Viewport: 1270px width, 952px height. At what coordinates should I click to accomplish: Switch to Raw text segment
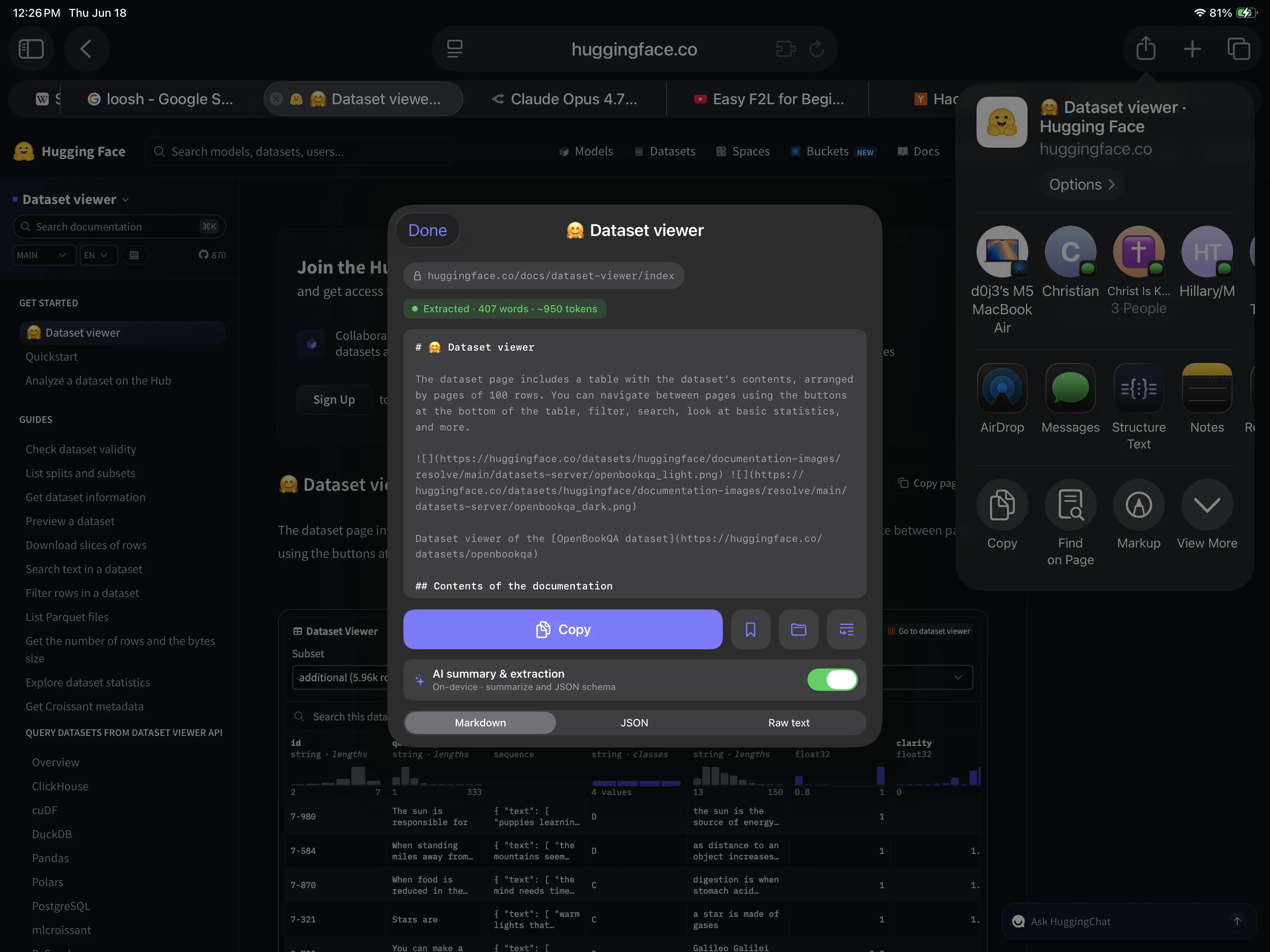(x=789, y=722)
